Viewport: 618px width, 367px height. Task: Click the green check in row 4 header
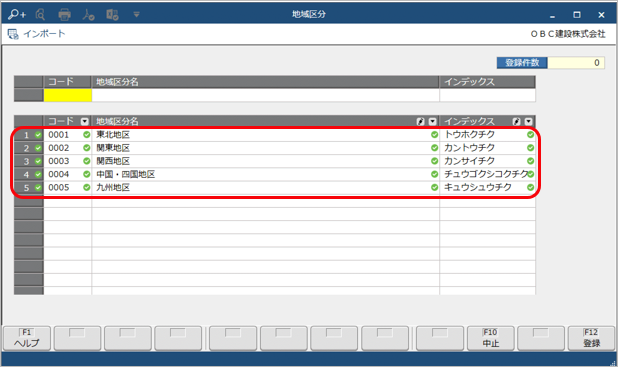point(38,174)
